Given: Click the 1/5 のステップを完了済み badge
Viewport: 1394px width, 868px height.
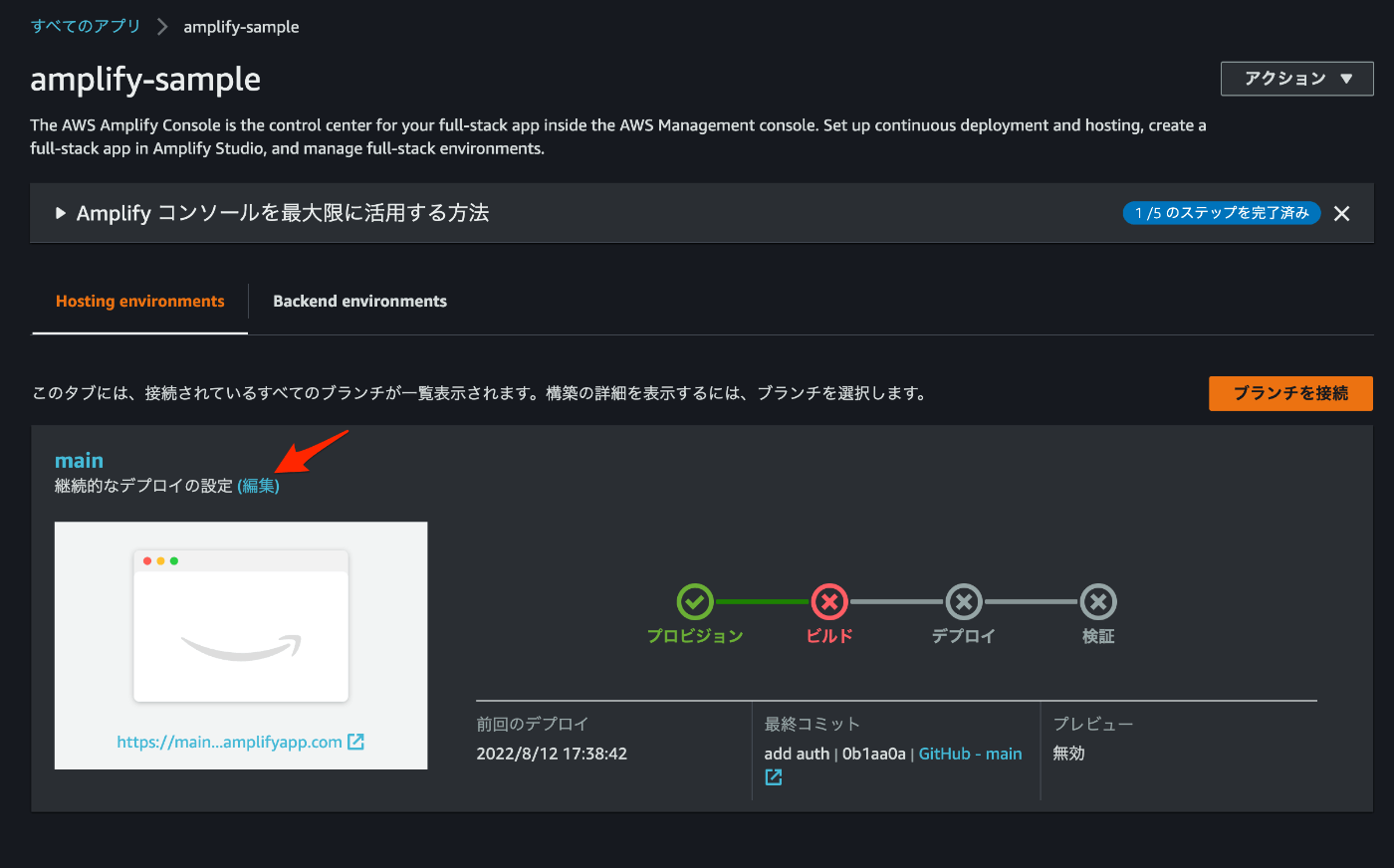Looking at the screenshot, I should [x=1222, y=213].
